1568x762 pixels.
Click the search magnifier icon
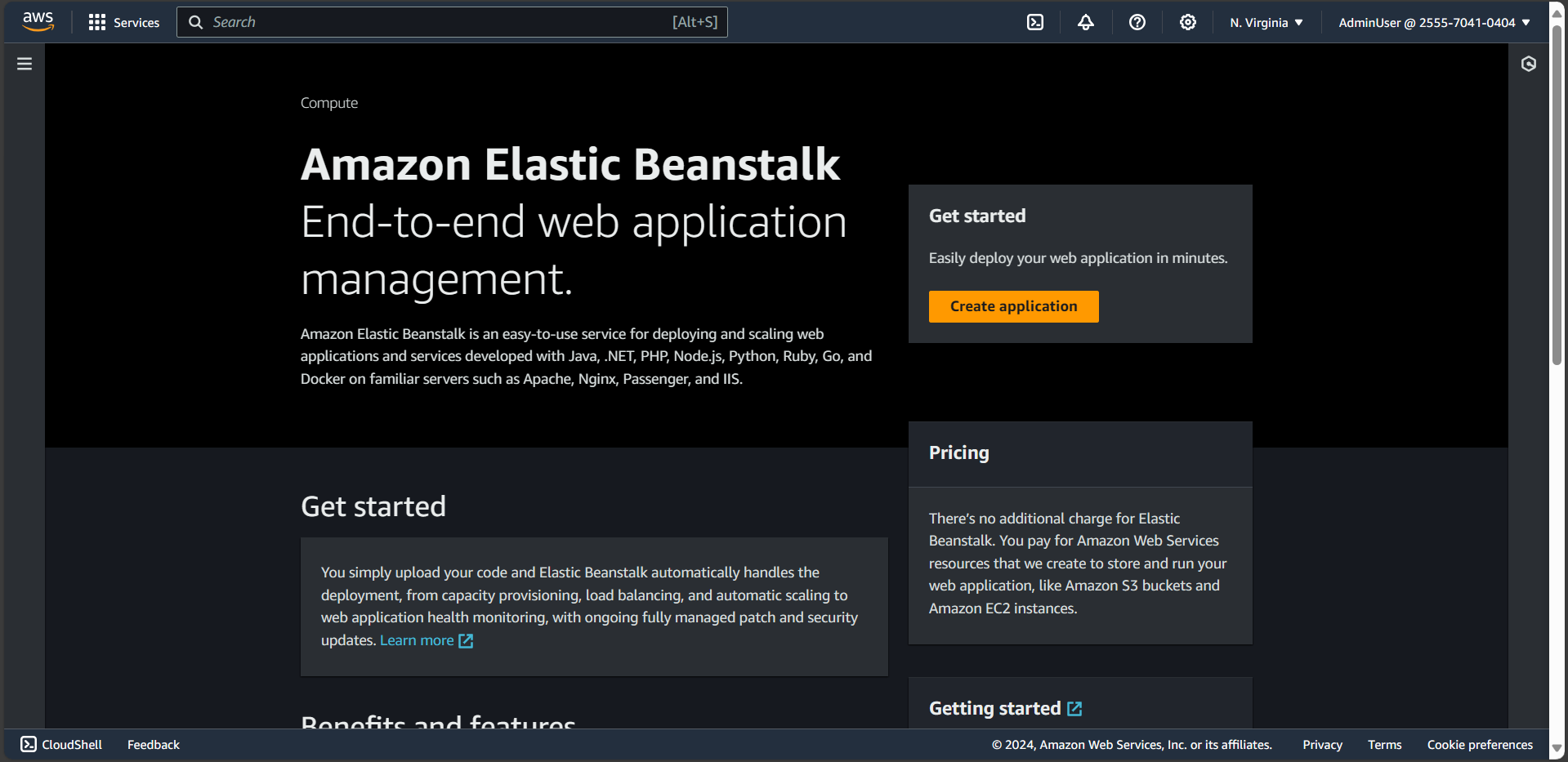click(x=196, y=22)
